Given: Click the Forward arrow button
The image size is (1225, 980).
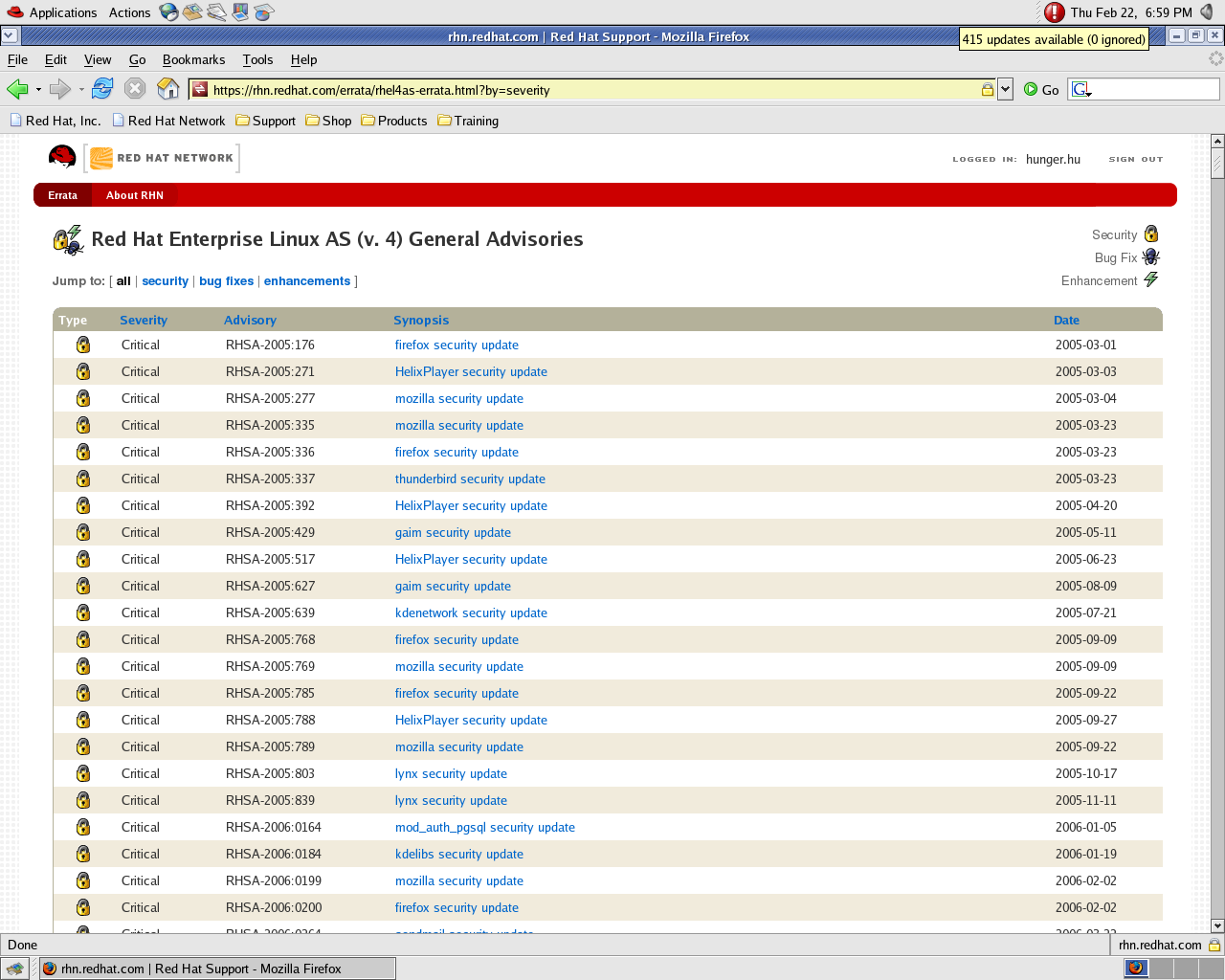Looking at the screenshot, I should [x=59, y=89].
